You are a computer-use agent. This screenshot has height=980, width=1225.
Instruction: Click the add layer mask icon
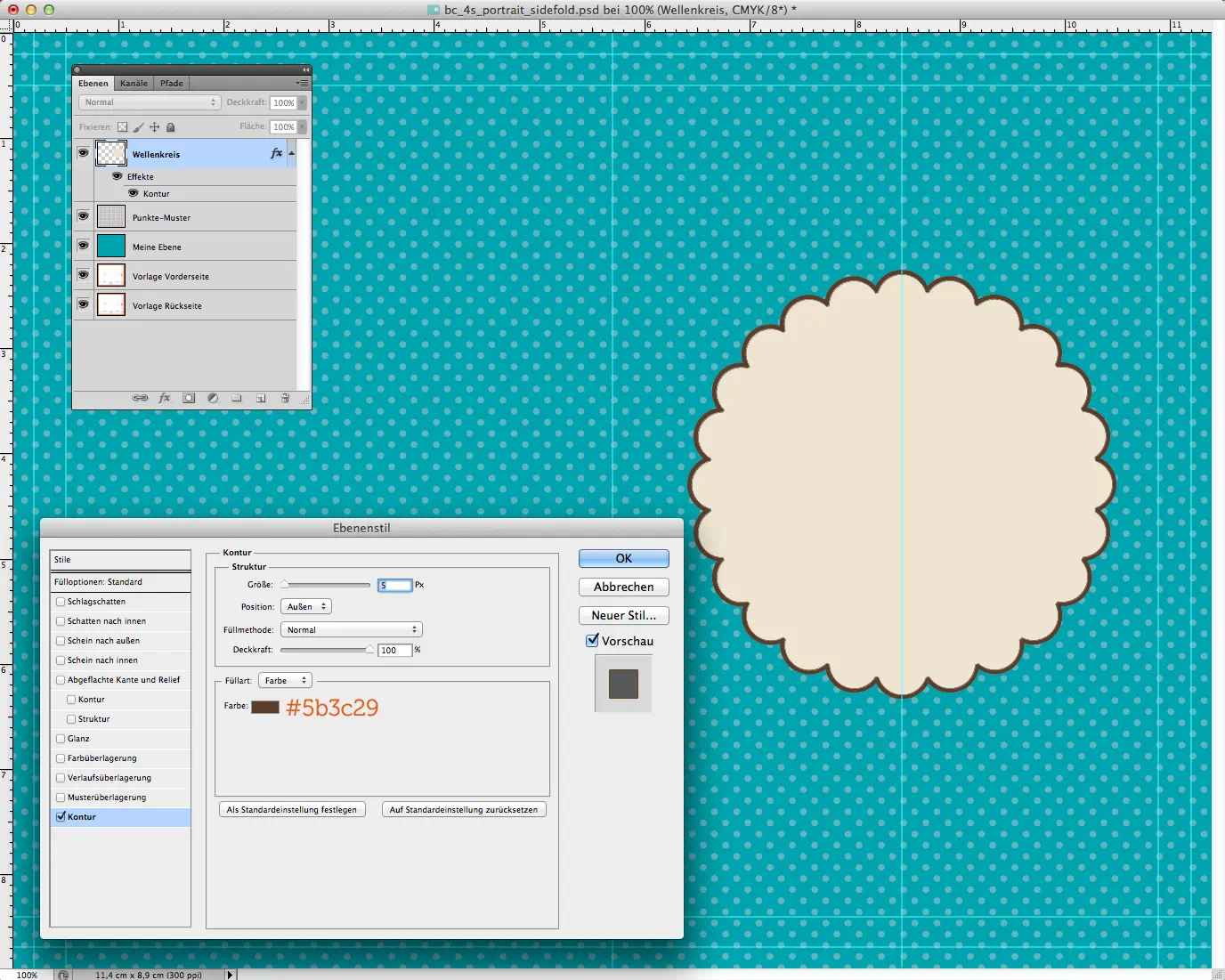189,398
